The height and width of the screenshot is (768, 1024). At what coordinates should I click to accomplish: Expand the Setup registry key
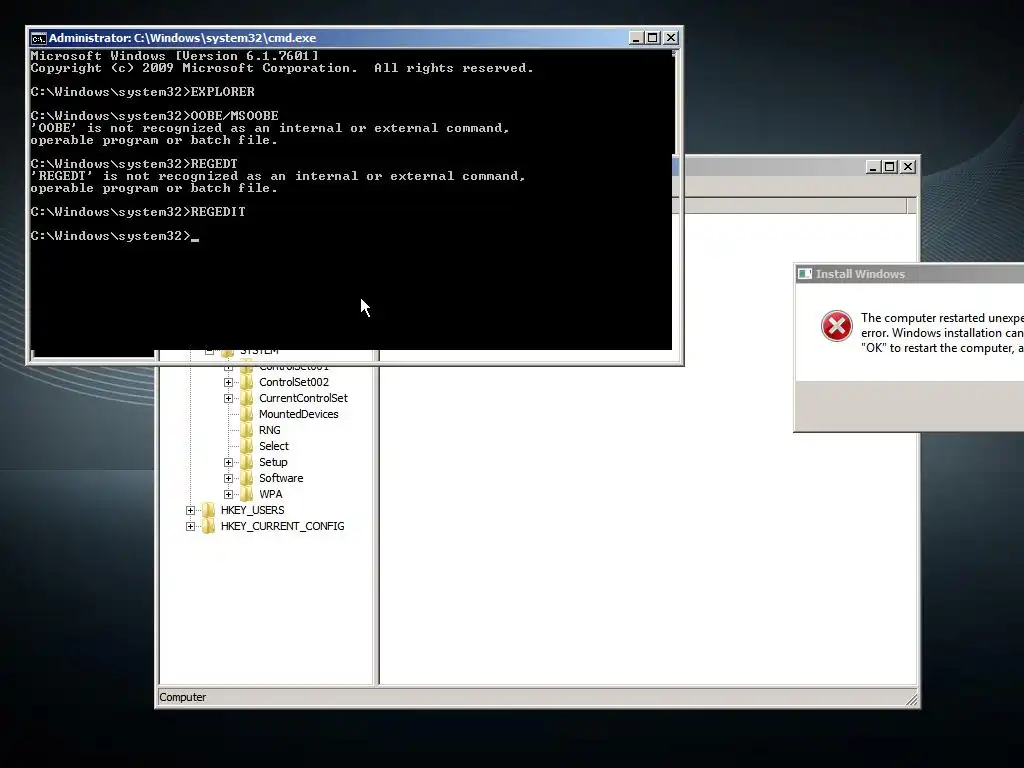228,462
